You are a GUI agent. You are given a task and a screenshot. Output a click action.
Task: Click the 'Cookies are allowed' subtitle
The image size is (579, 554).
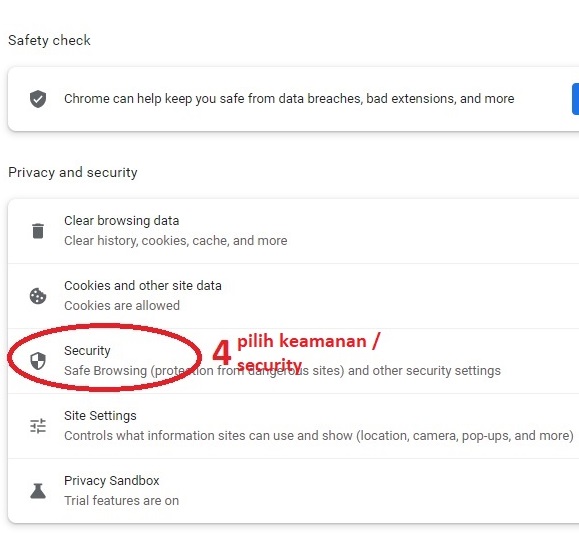click(122, 306)
